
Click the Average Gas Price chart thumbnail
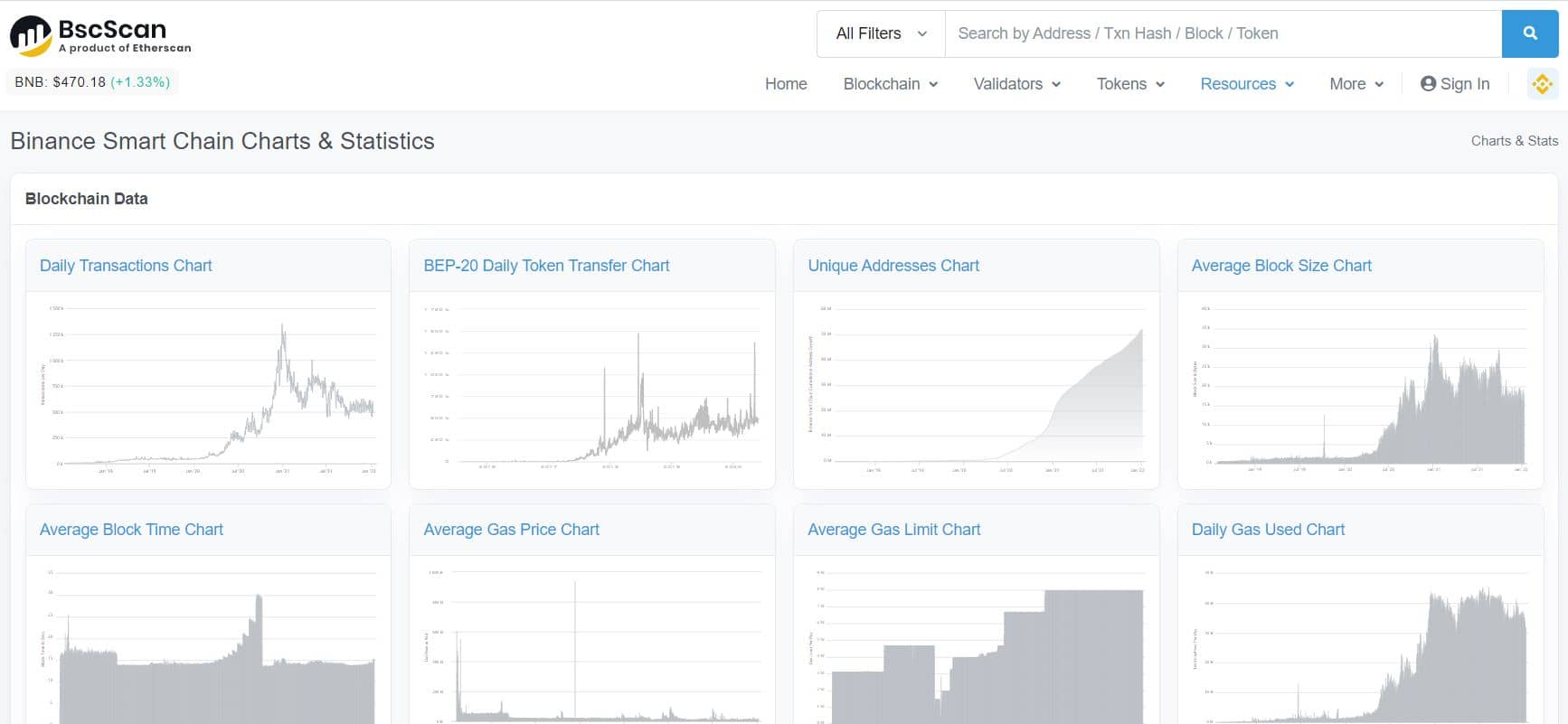pyautogui.click(x=592, y=644)
